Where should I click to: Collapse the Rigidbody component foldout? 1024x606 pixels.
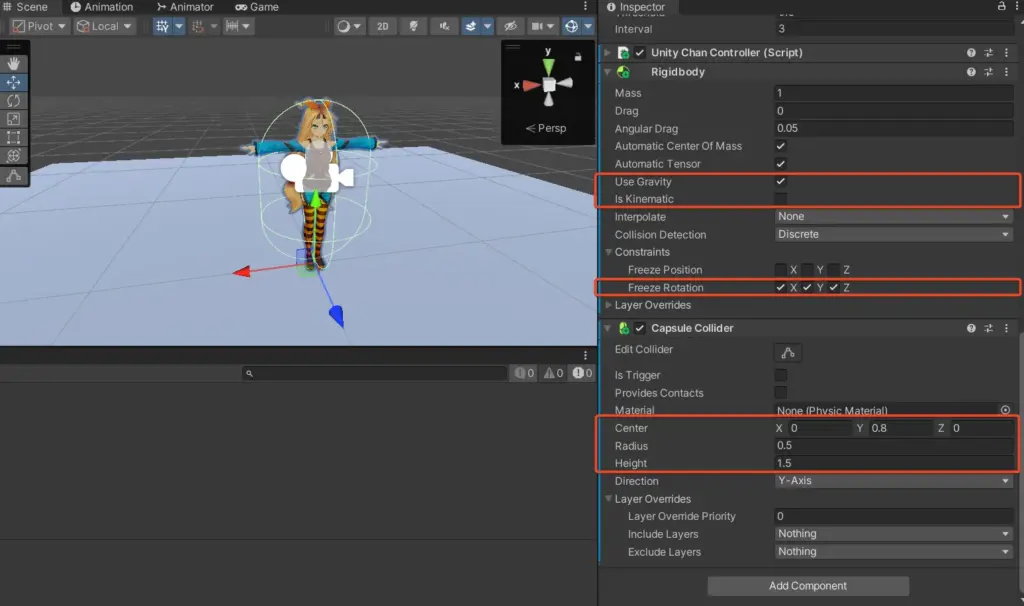(x=608, y=72)
